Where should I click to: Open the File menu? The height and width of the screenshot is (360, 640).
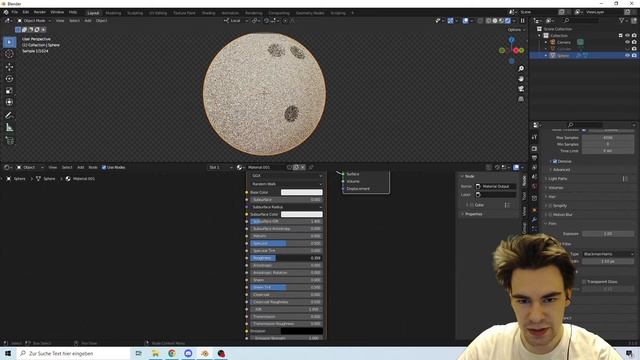[15, 12]
